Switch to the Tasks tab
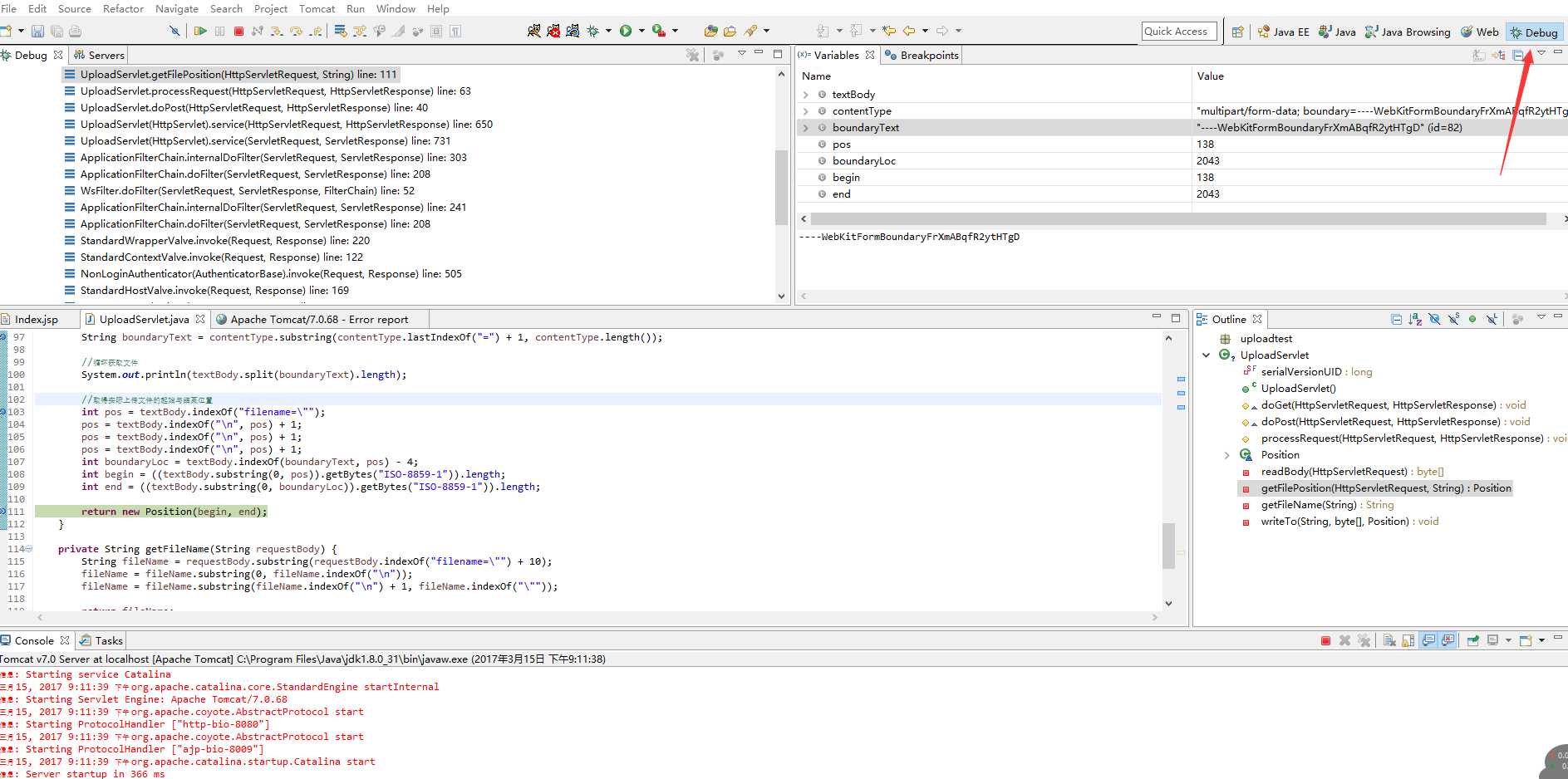Screen dimensions: 1568x779 (101, 640)
